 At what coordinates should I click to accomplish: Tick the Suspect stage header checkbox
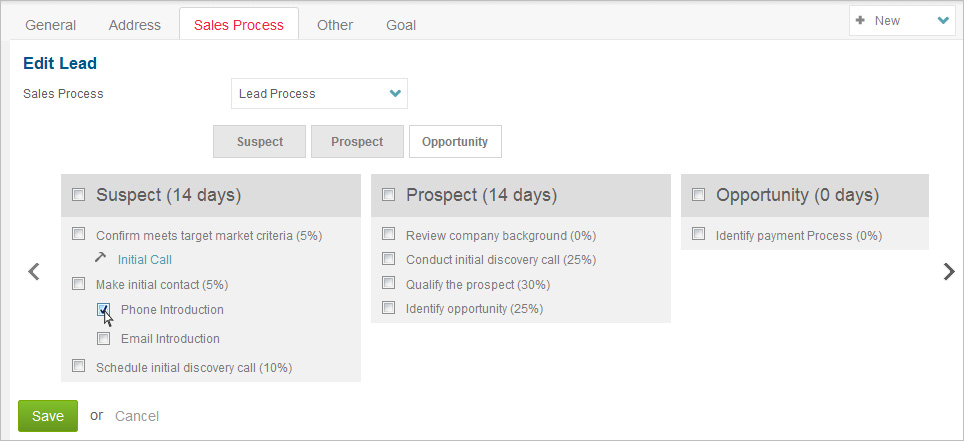pyautogui.click(x=79, y=195)
